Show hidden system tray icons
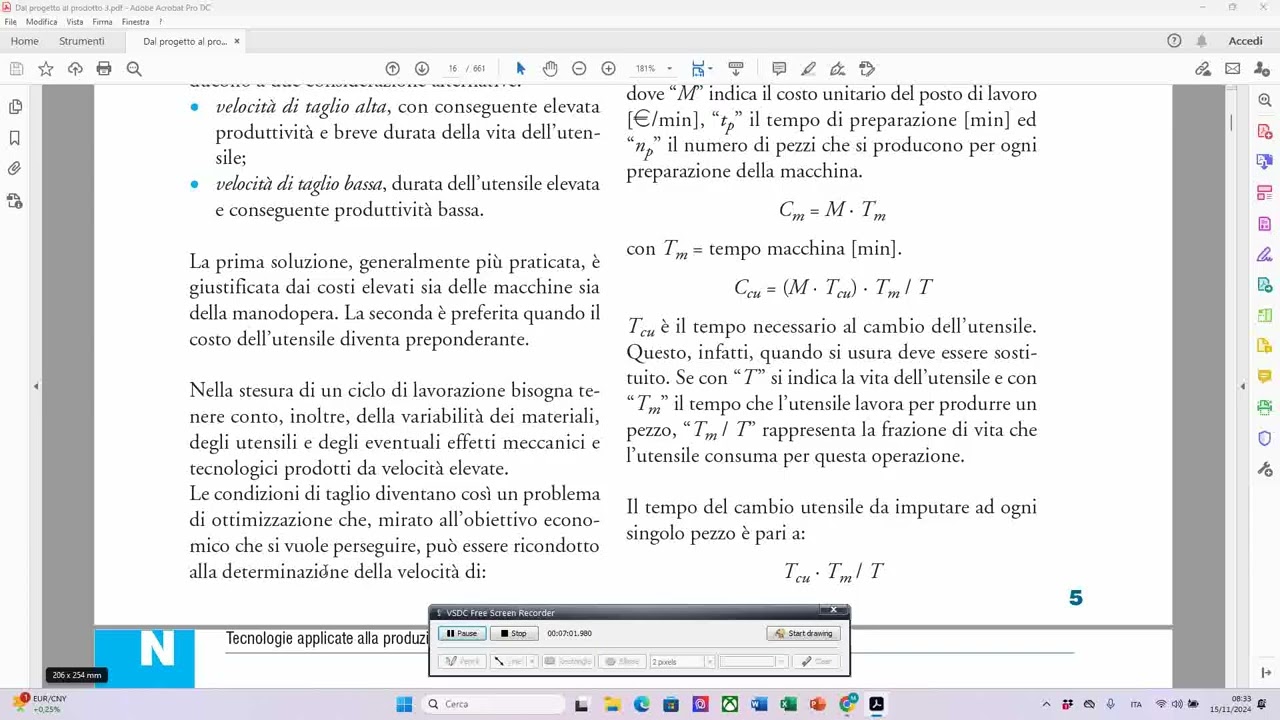Viewport: 1280px width, 720px height. tap(1046, 704)
